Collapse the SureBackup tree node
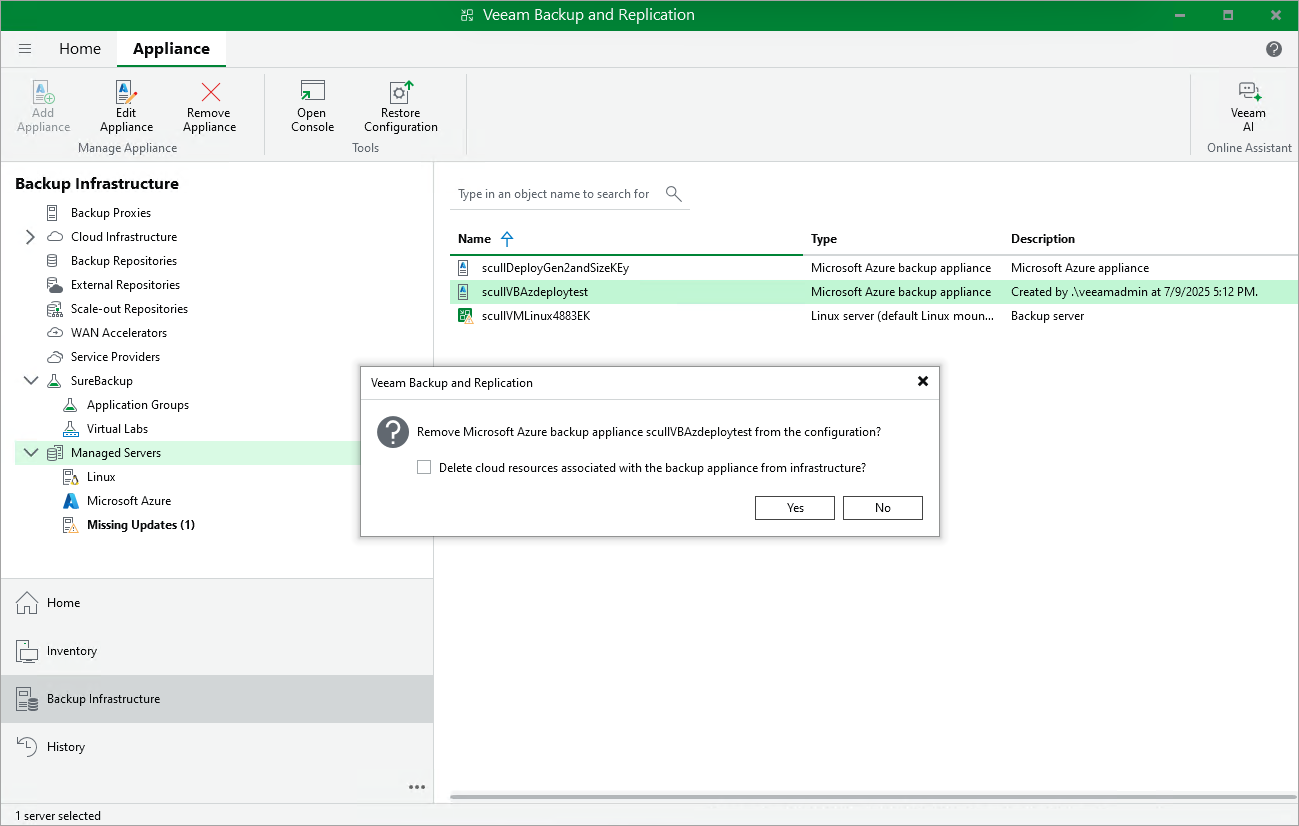Image resolution: width=1299 pixels, height=826 pixels. click(x=30, y=381)
